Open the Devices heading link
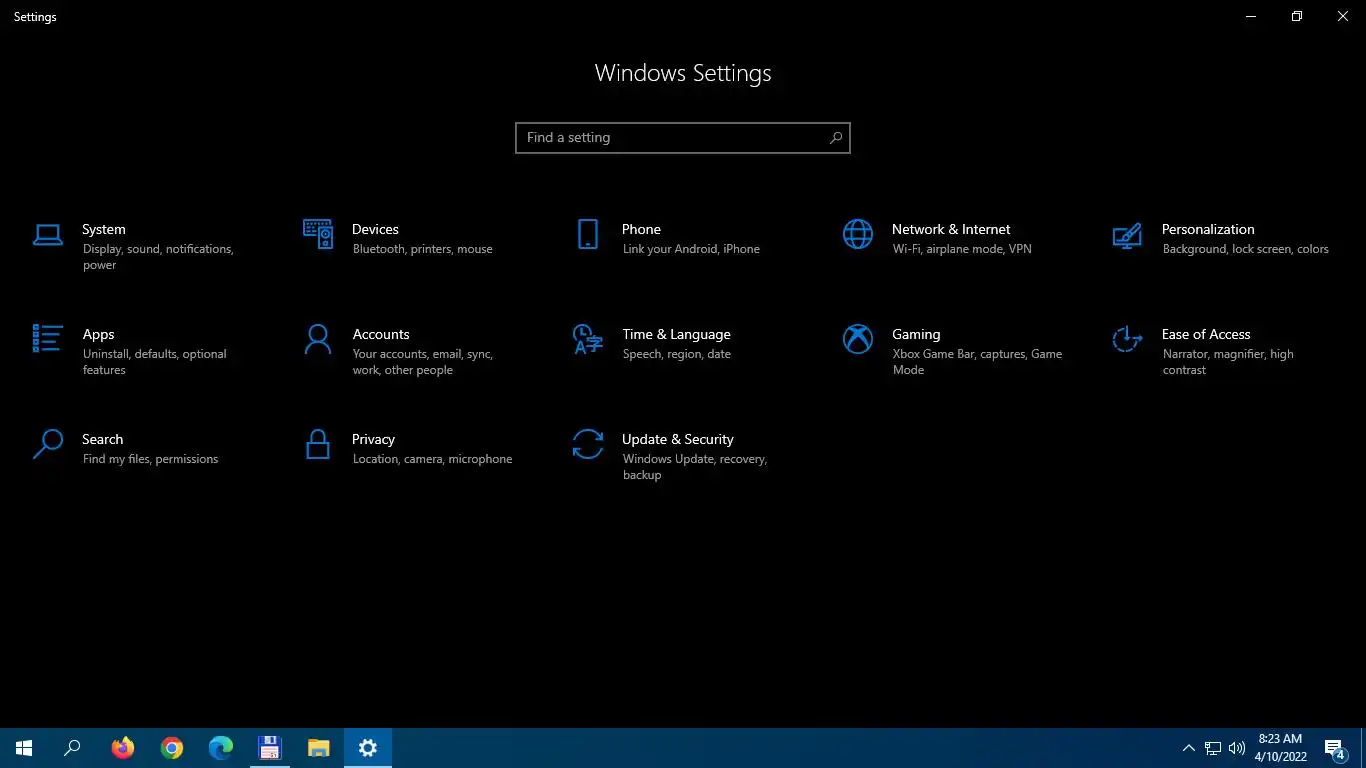The height and width of the screenshot is (768, 1366). [375, 229]
